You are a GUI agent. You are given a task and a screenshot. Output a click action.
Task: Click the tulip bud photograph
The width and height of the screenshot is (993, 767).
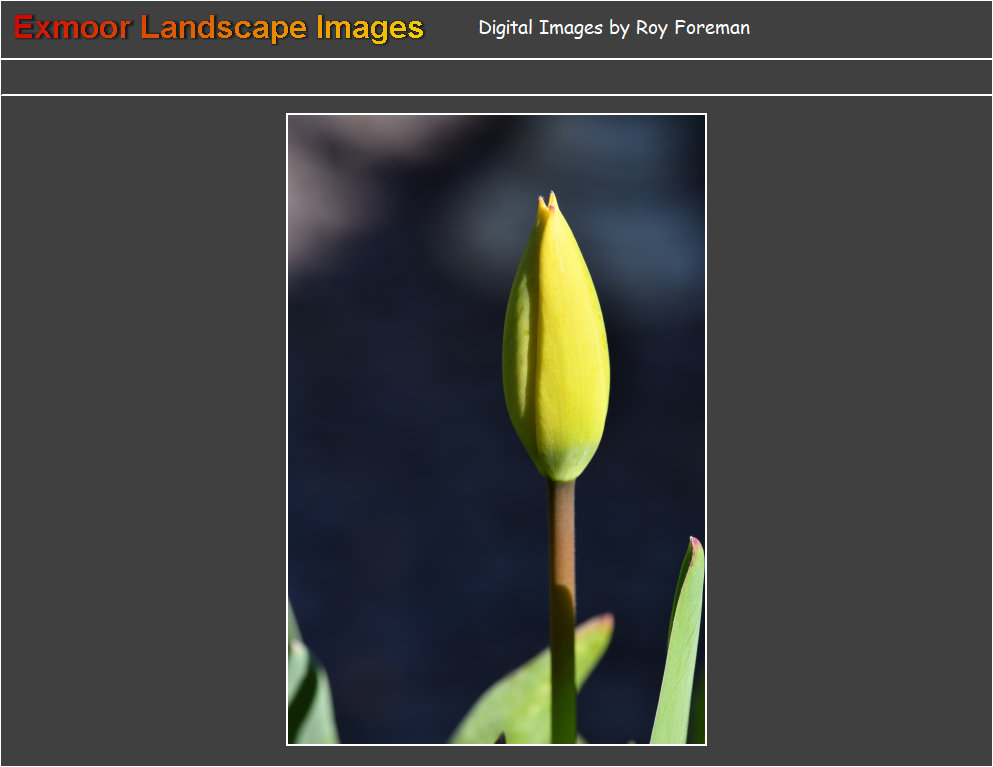(496, 430)
